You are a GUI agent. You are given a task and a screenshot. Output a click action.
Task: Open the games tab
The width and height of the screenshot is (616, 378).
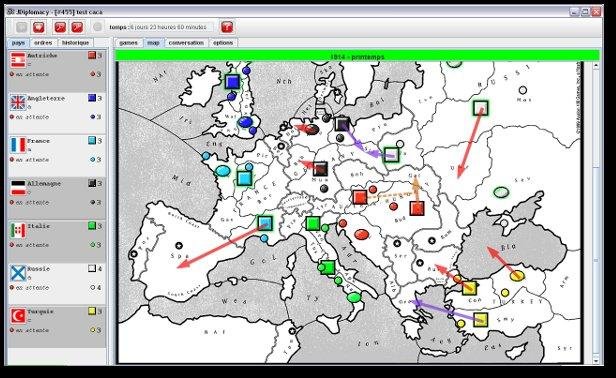(128, 42)
